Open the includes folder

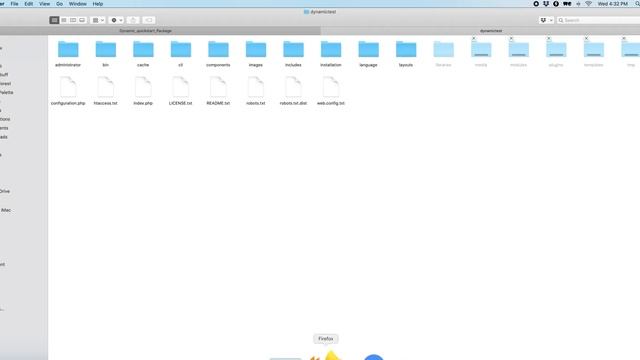(x=293, y=49)
